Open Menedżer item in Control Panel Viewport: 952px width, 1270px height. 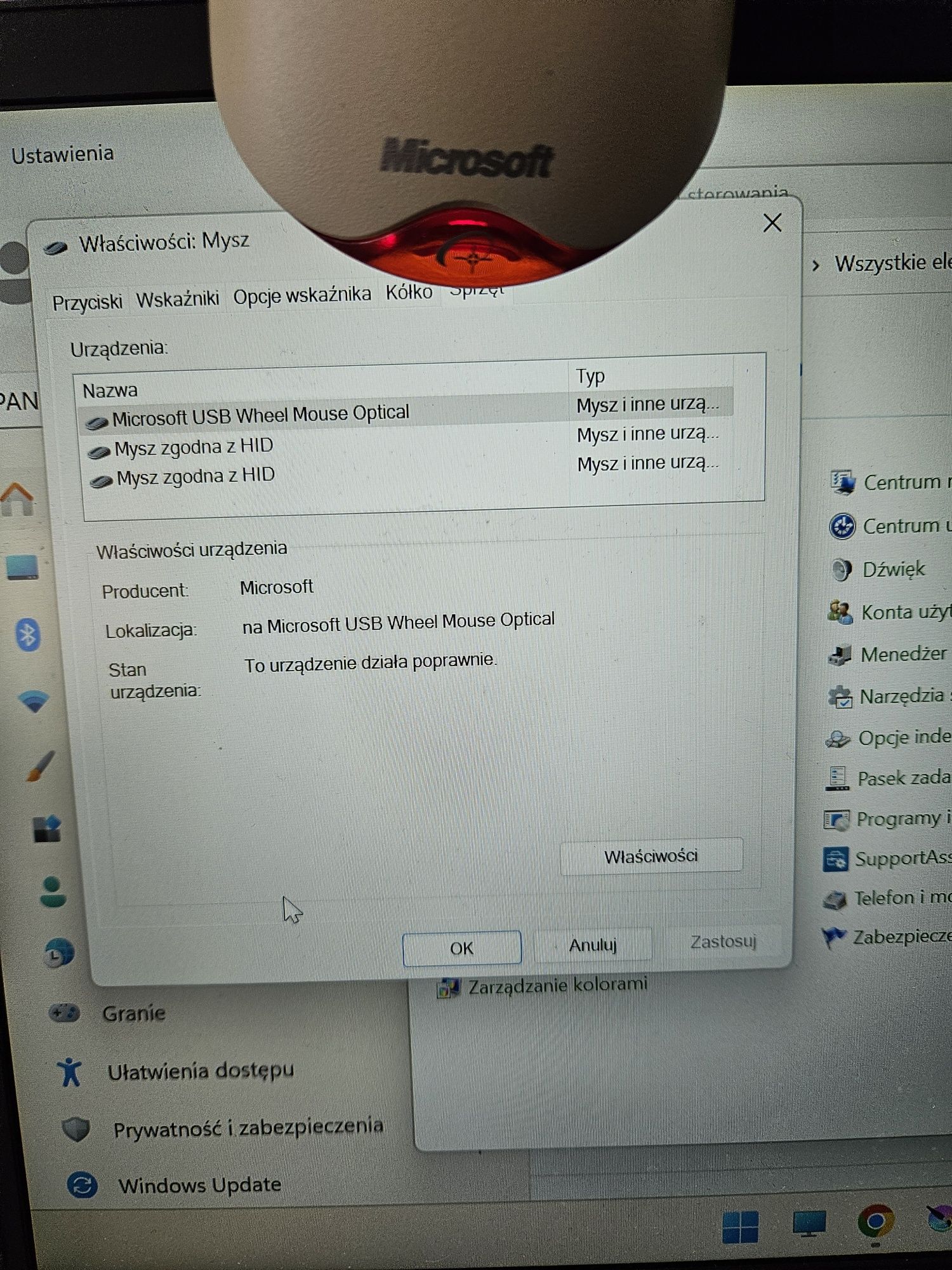pyautogui.click(x=903, y=654)
